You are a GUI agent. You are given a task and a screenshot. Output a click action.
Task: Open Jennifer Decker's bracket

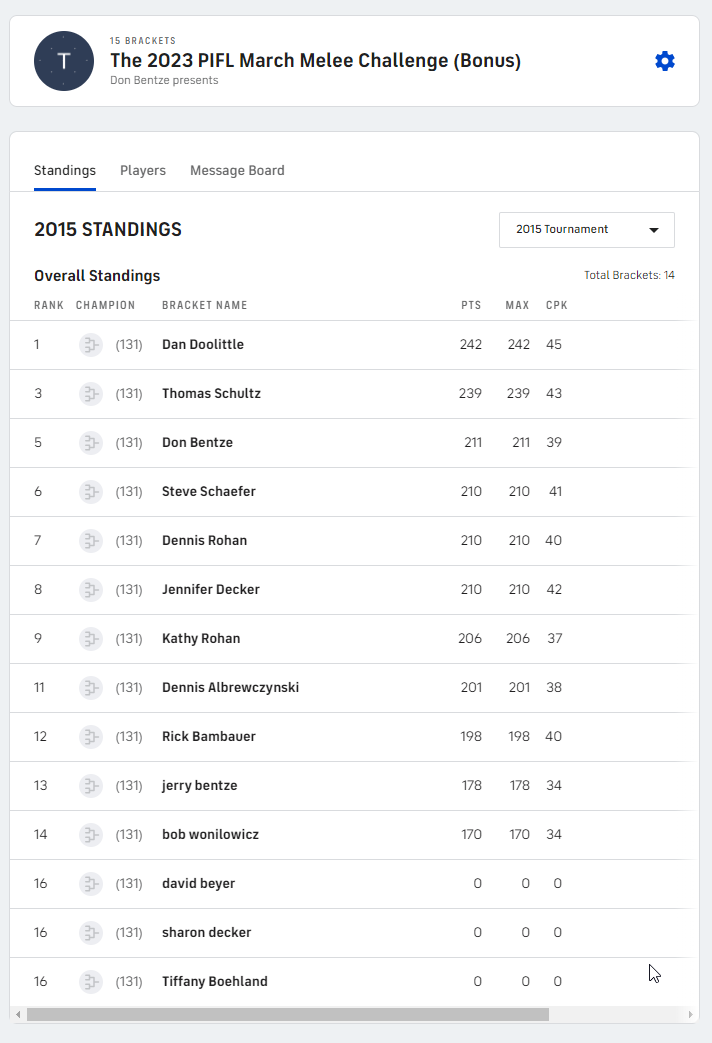(211, 590)
